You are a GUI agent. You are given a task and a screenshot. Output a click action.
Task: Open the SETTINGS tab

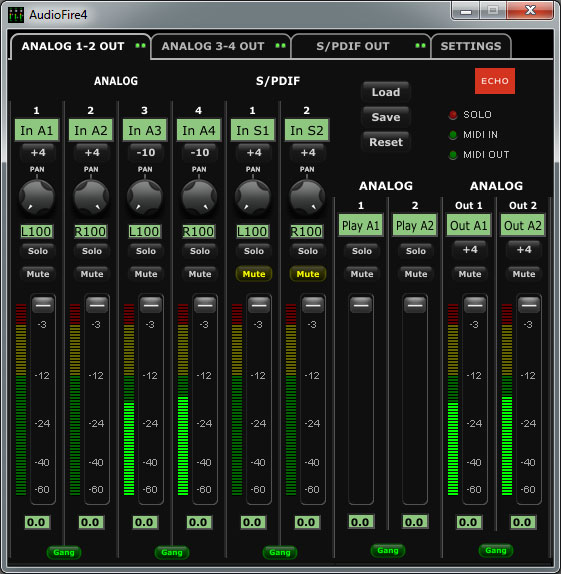471,46
